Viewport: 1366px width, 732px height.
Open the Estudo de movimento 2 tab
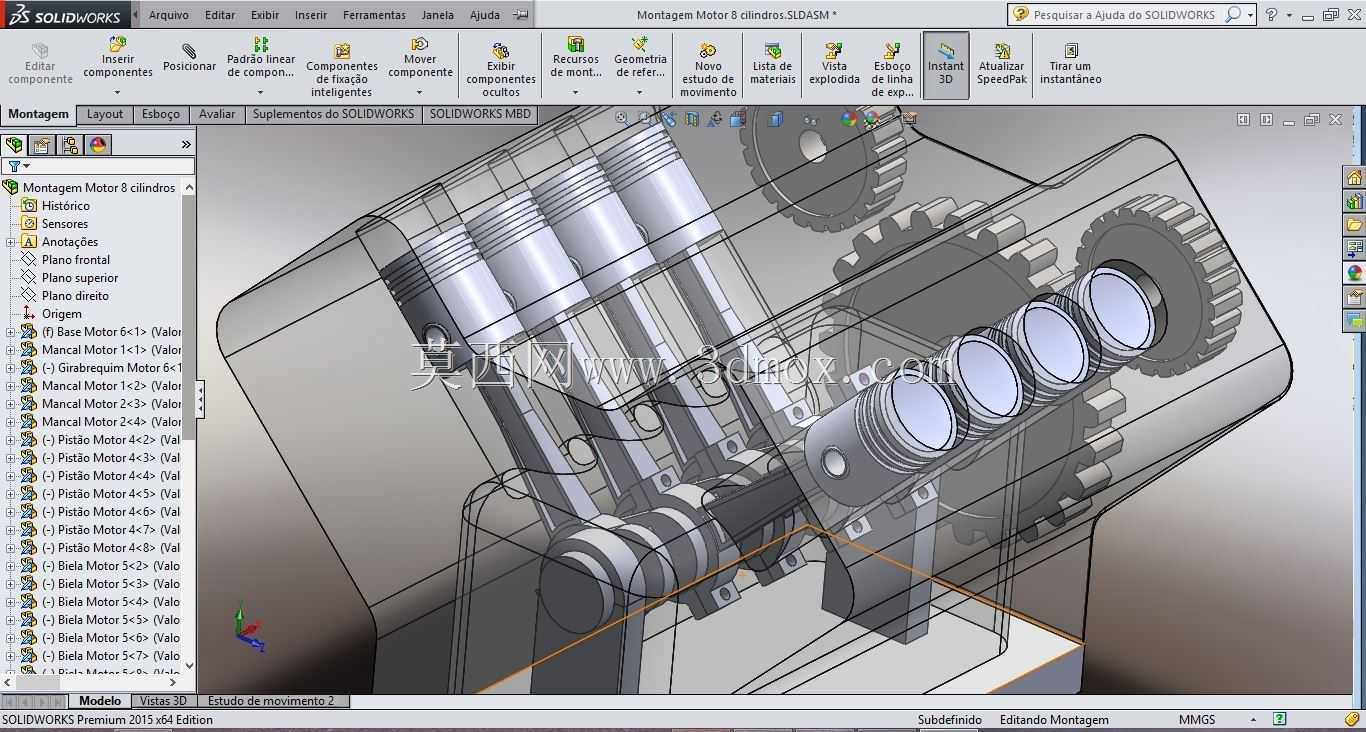(271, 701)
